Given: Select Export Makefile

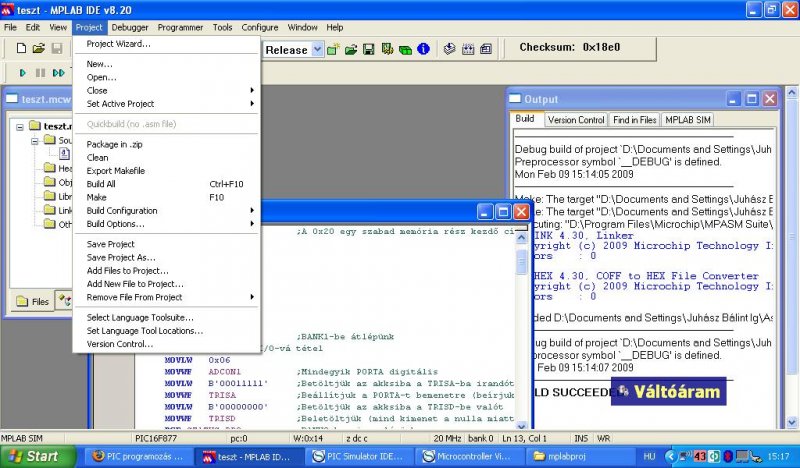Looking at the screenshot, I should pos(166,171).
